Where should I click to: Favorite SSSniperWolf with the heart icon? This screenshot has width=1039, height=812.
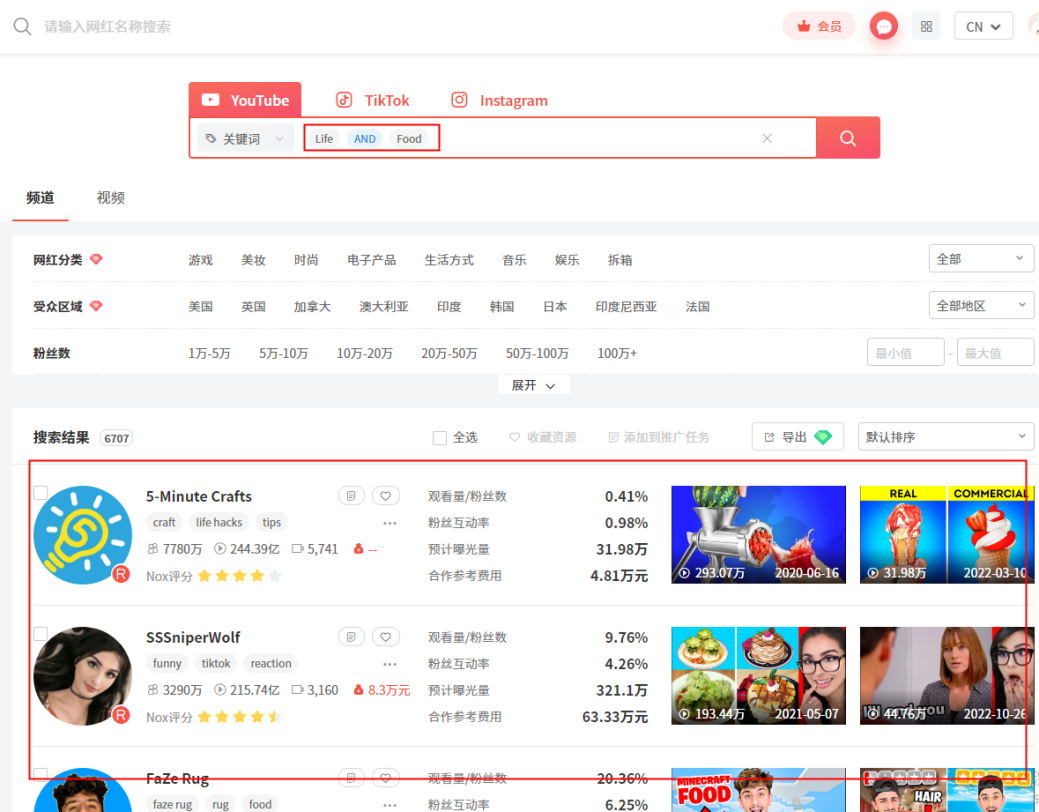tap(386, 636)
